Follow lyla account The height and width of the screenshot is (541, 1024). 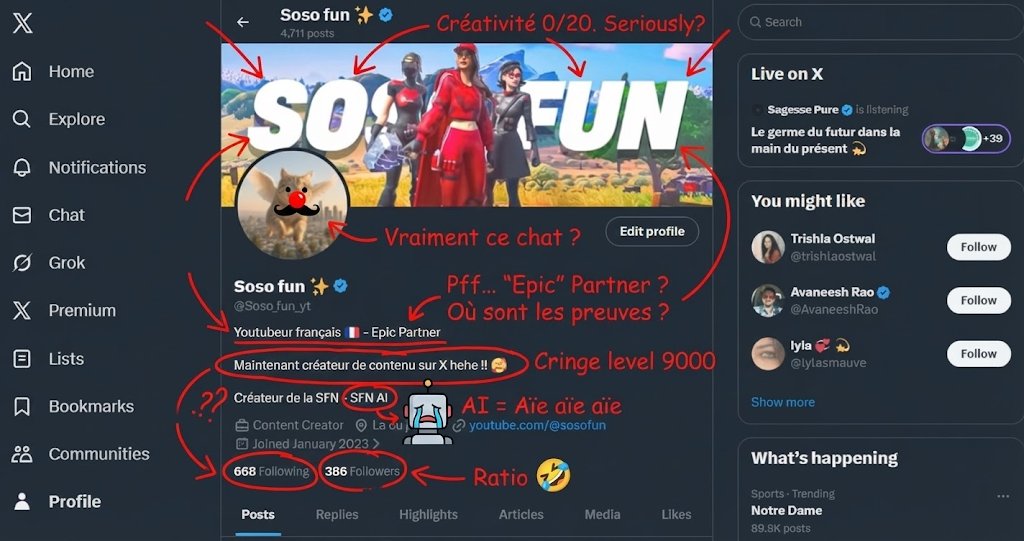click(978, 353)
